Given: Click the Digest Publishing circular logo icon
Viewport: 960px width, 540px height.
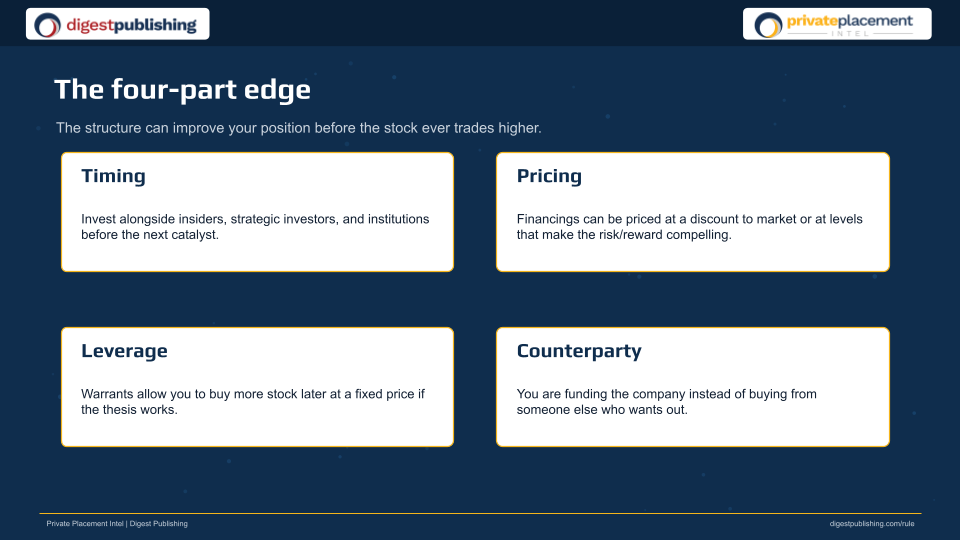Looking at the screenshot, I should point(47,25).
